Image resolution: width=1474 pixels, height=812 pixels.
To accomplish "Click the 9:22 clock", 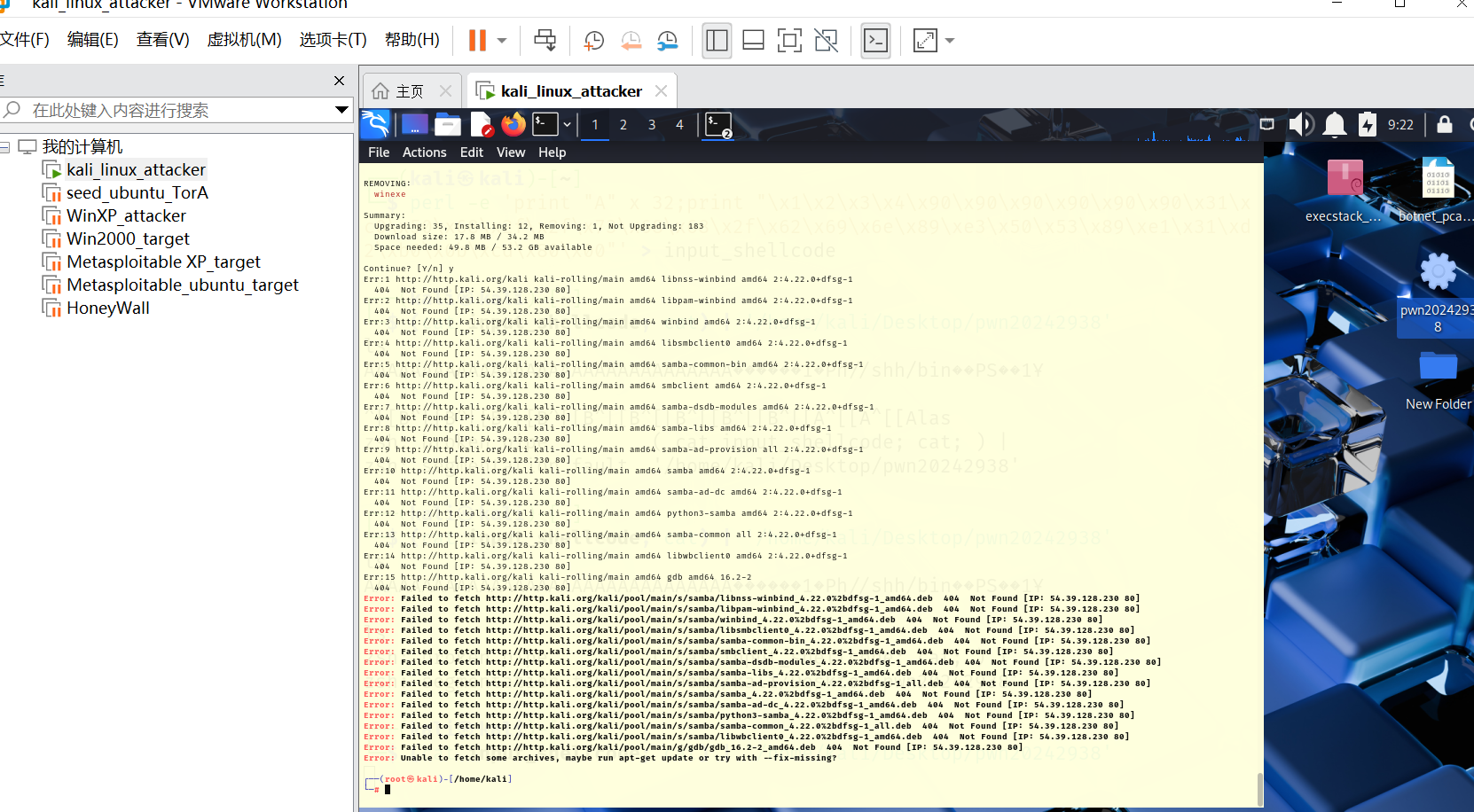I will [1401, 125].
